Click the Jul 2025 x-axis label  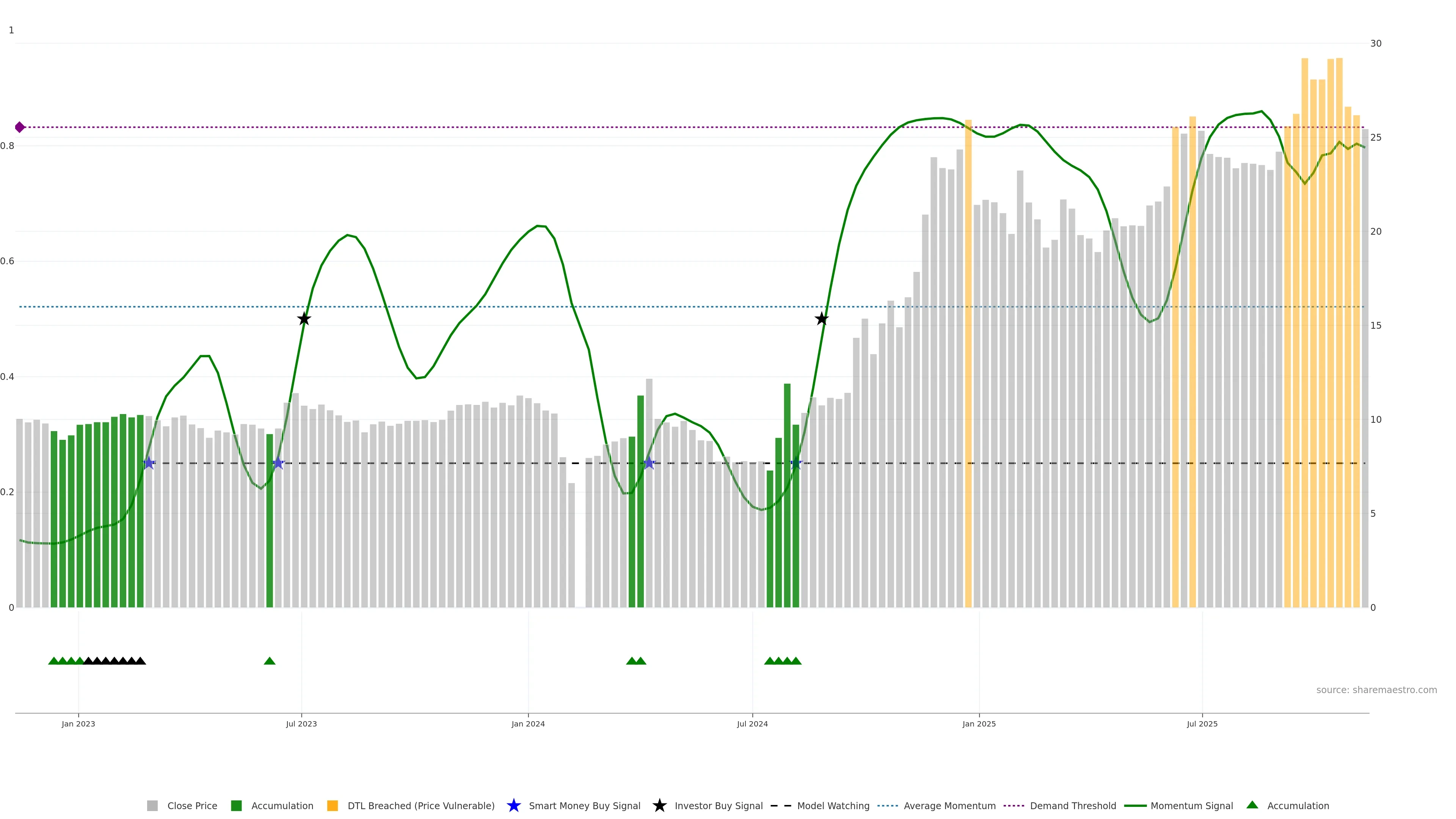coord(1202,723)
